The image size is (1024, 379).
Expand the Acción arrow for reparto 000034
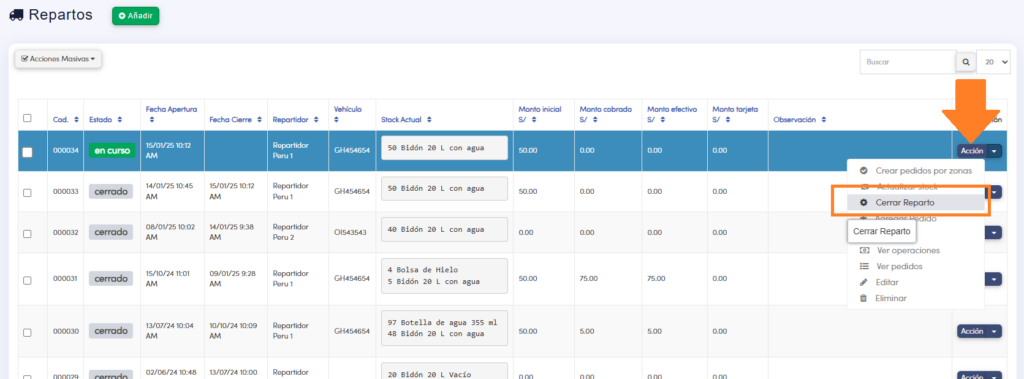coord(994,151)
